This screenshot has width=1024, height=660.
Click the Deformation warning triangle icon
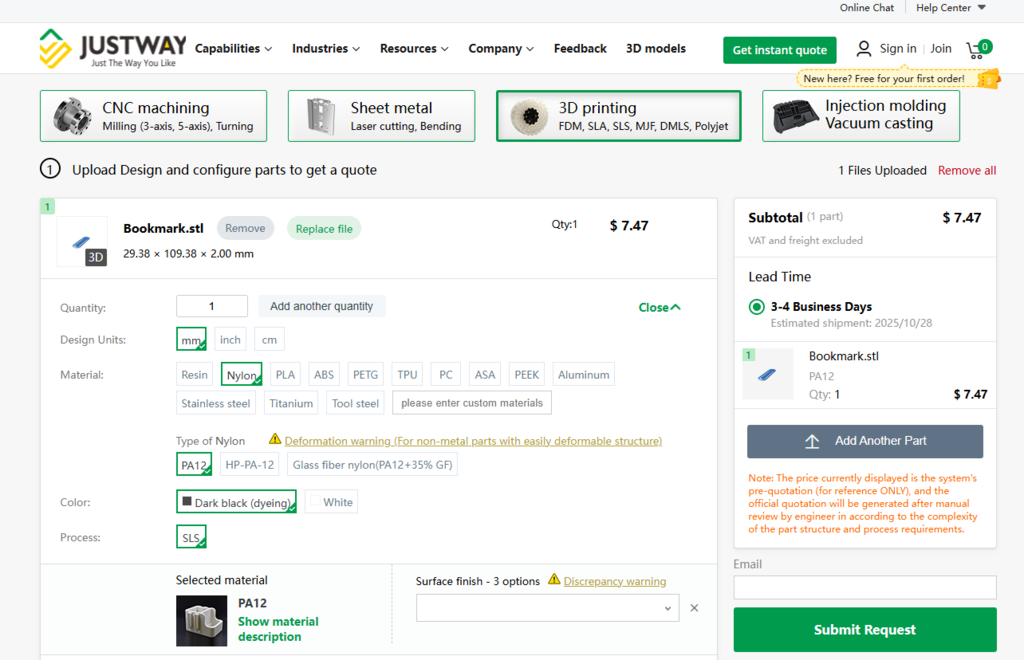[x=275, y=439]
